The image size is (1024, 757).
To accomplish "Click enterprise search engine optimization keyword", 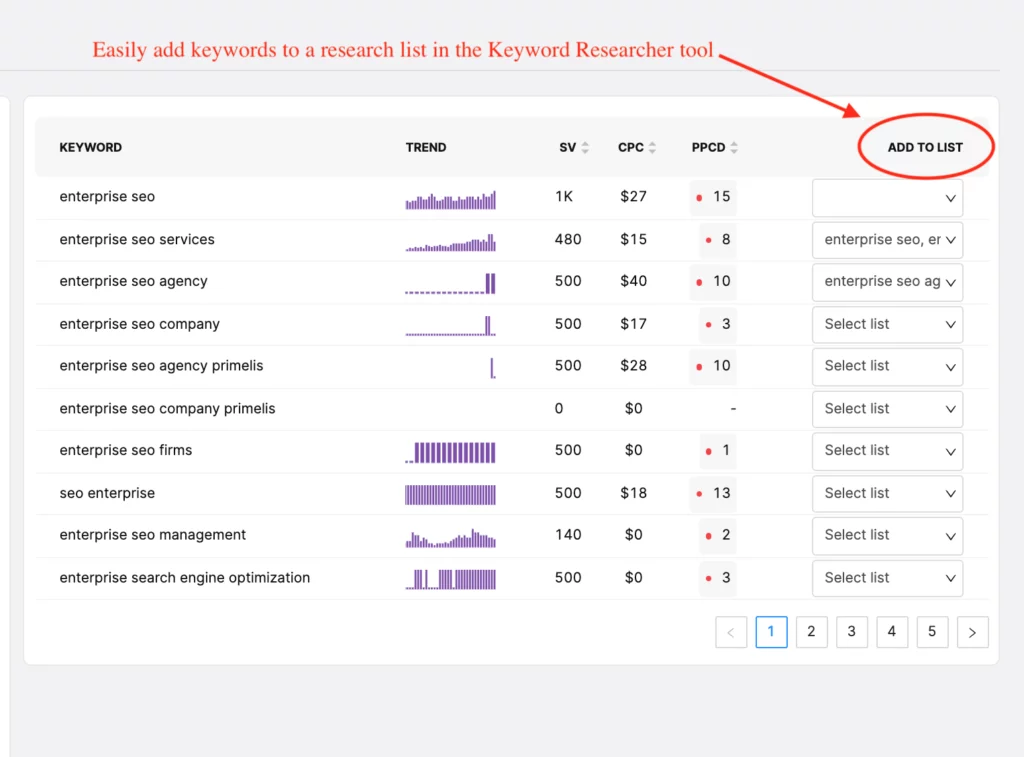I will tap(185, 578).
